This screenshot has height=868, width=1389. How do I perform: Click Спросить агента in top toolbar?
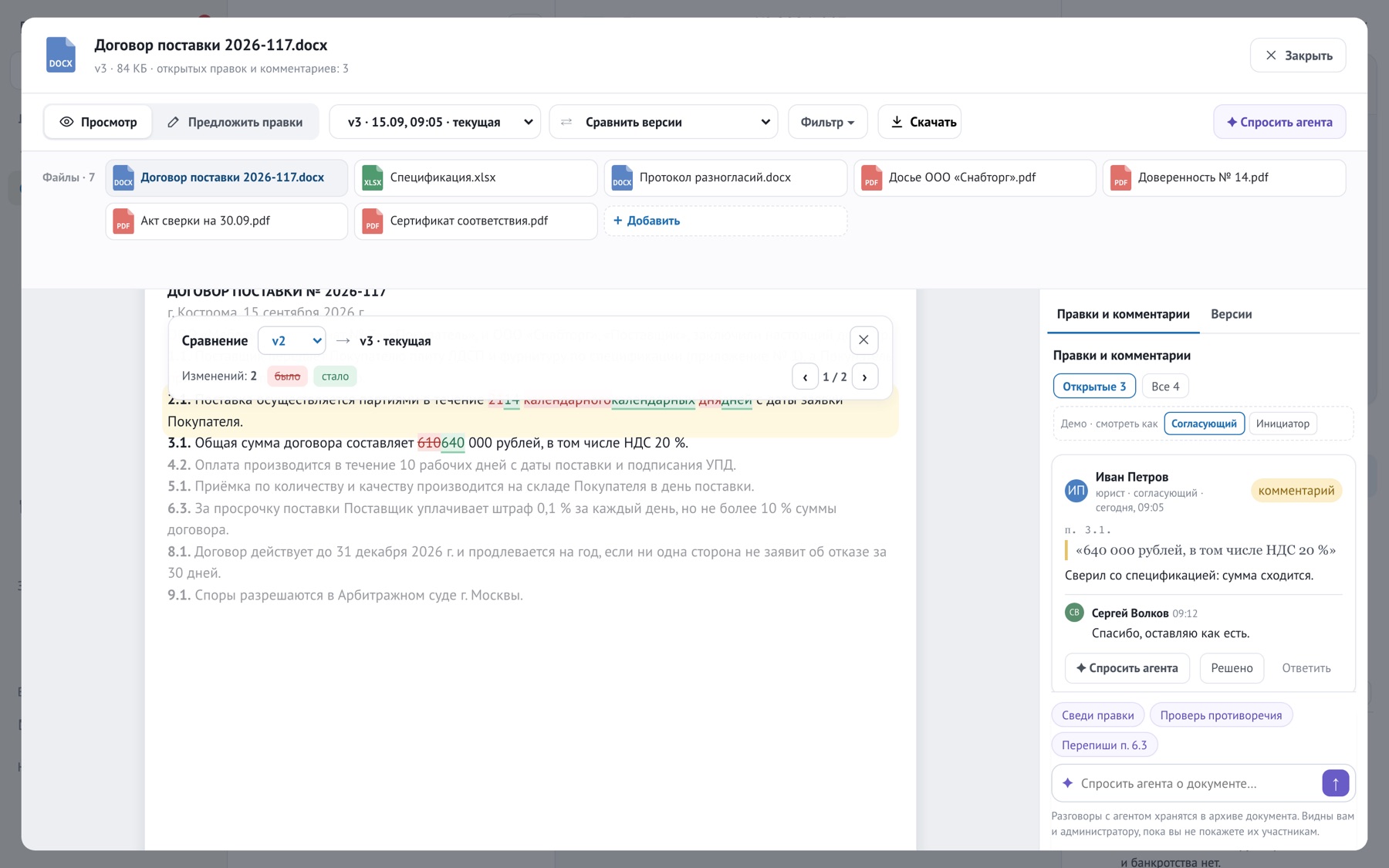click(x=1279, y=122)
